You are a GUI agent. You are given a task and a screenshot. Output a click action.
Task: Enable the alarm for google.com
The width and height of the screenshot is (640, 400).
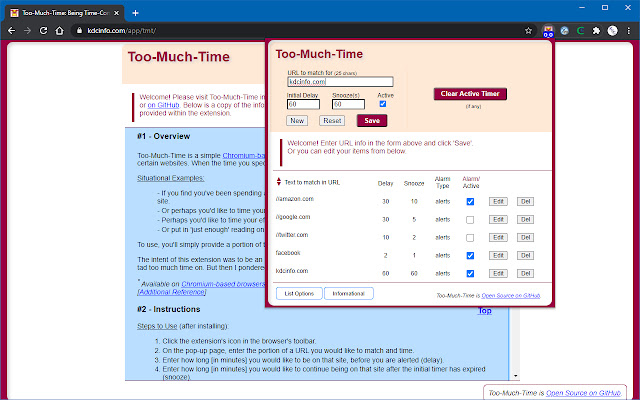click(470, 220)
